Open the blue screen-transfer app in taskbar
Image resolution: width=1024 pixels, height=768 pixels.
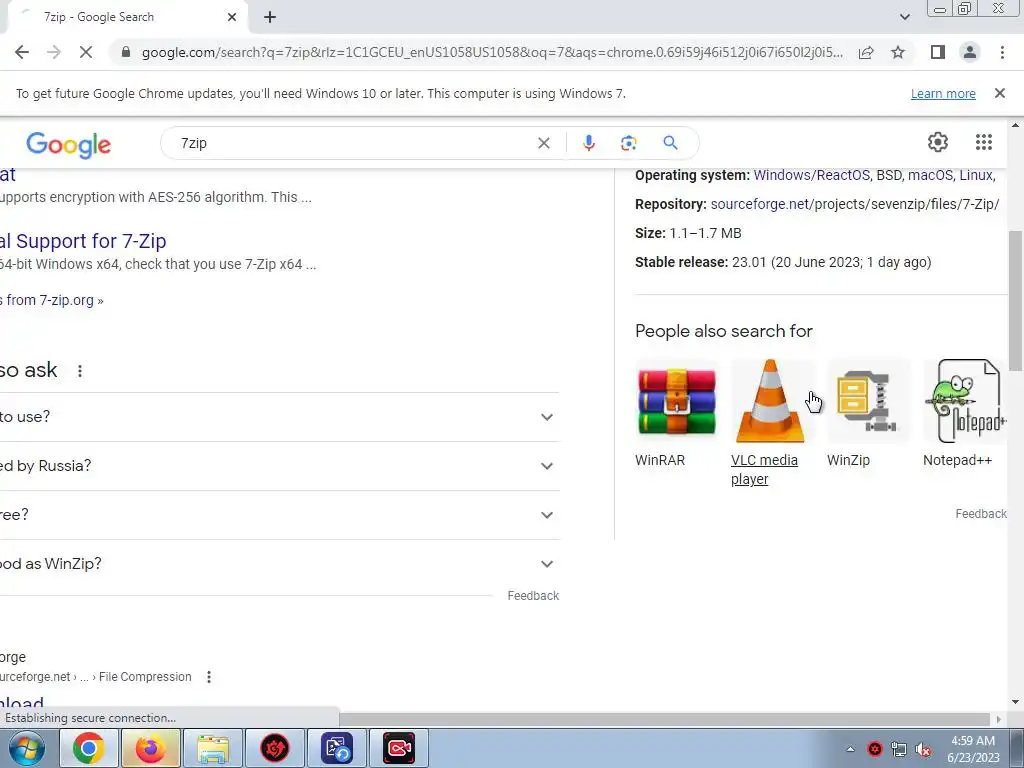tap(337, 748)
